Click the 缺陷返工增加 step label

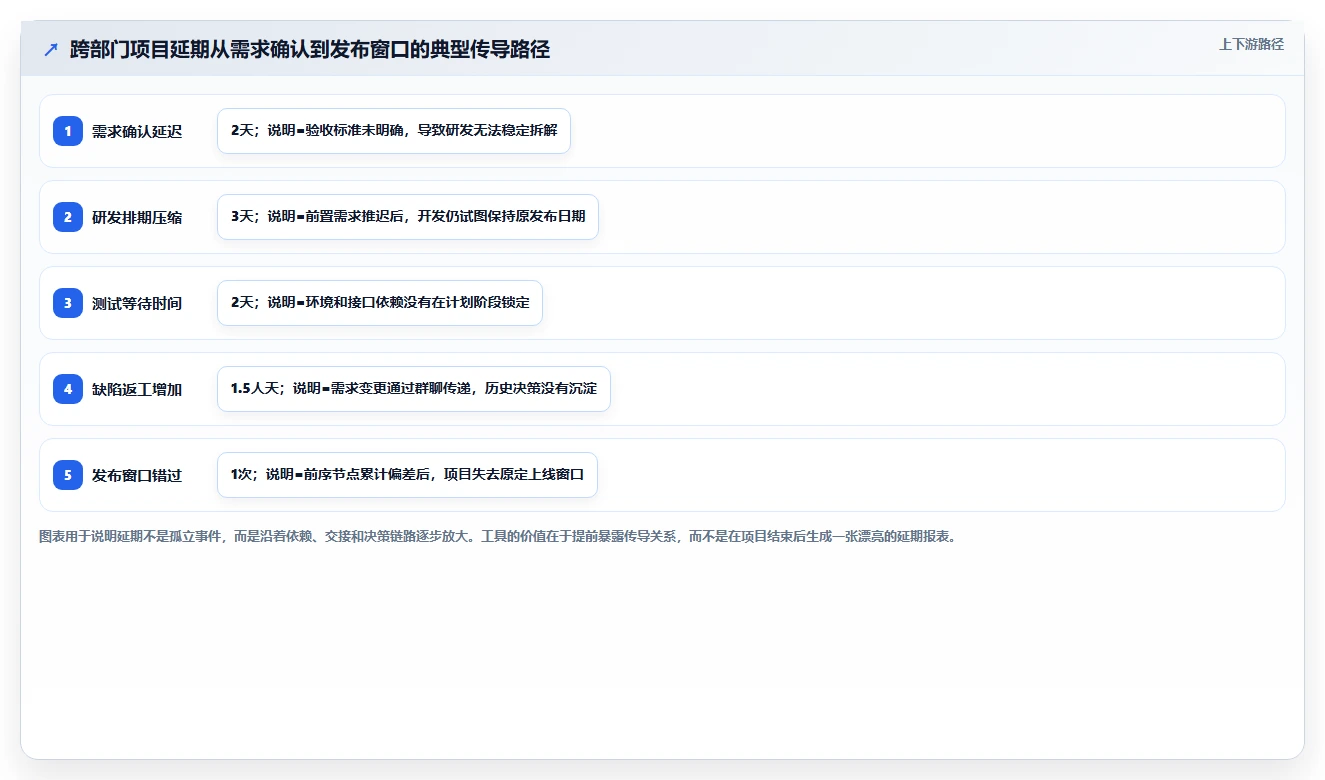pos(137,389)
